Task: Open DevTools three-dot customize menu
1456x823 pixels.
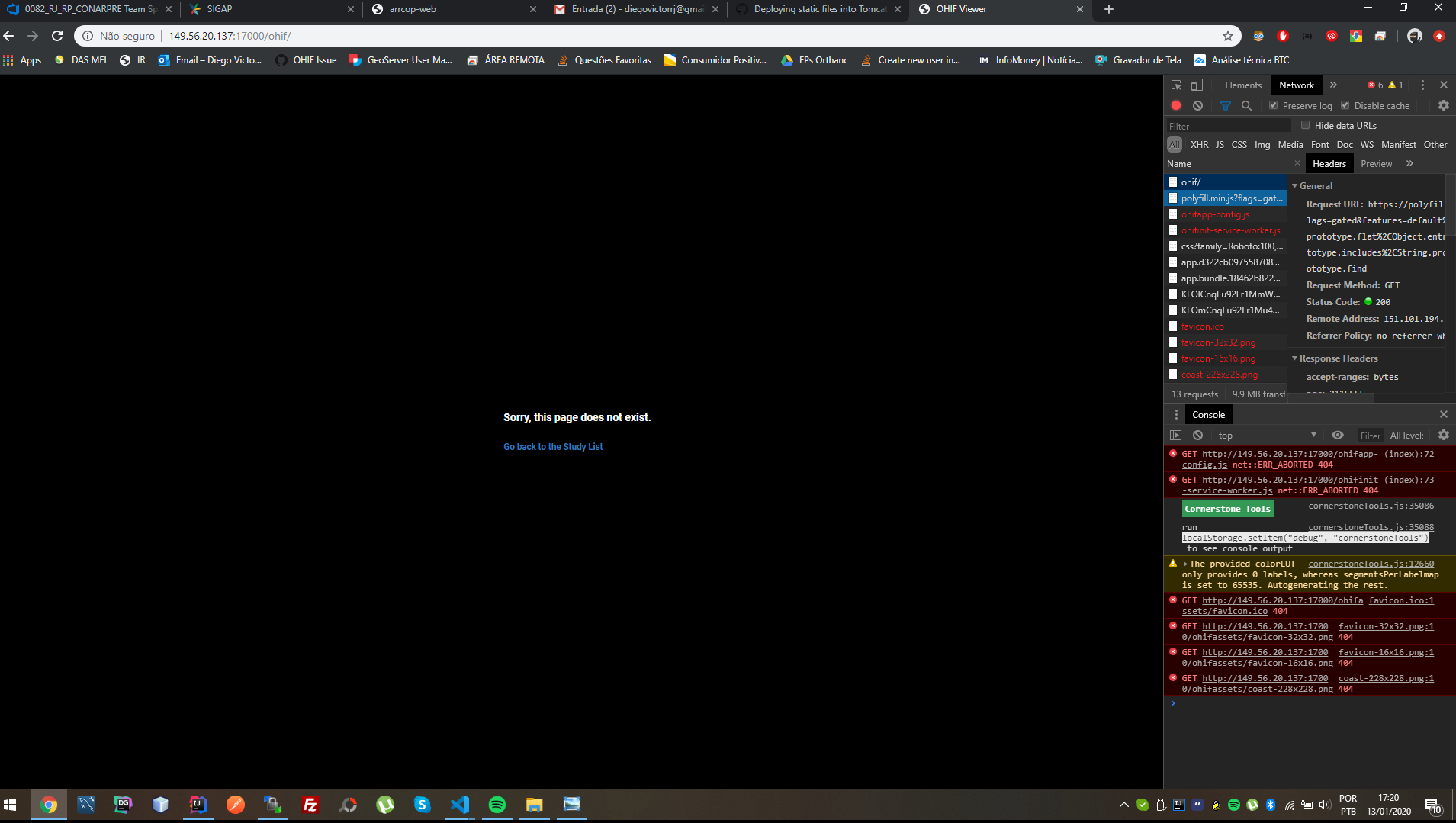Action: pyautogui.click(x=1422, y=85)
